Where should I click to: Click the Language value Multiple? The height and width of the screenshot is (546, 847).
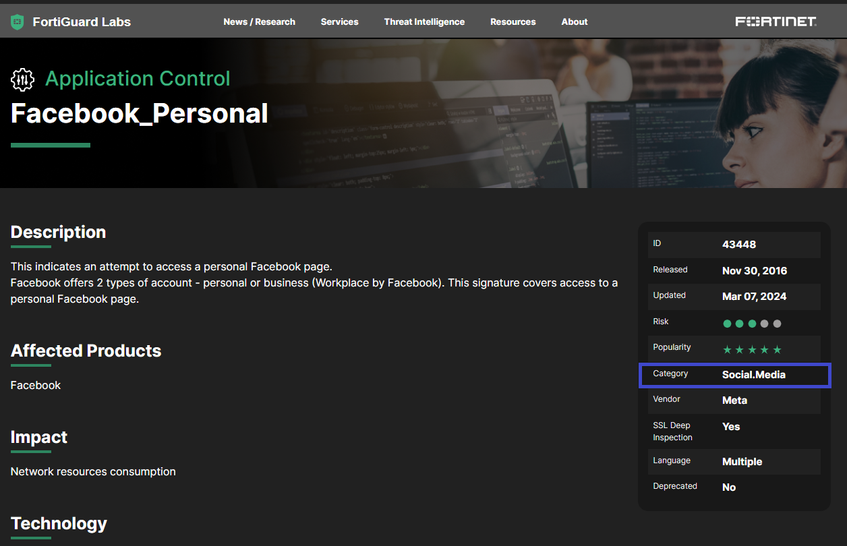coord(742,462)
